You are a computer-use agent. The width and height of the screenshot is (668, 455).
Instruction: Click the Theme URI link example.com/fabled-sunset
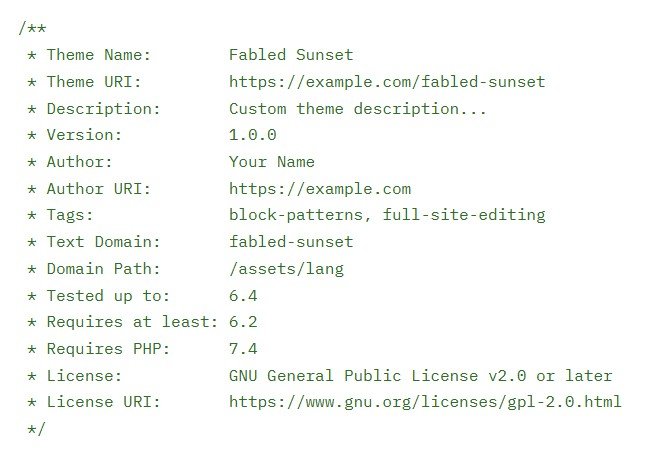tap(387, 81)
